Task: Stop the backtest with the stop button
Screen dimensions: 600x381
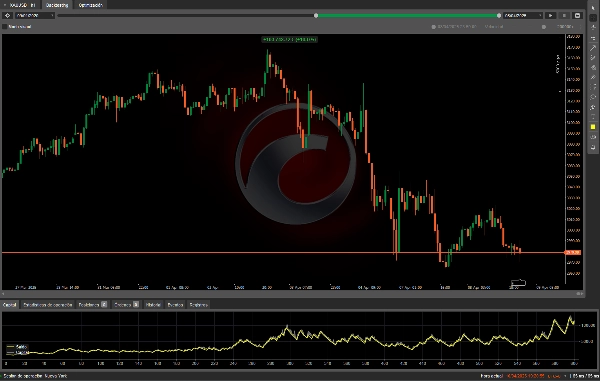Action: tap(564, 16)
